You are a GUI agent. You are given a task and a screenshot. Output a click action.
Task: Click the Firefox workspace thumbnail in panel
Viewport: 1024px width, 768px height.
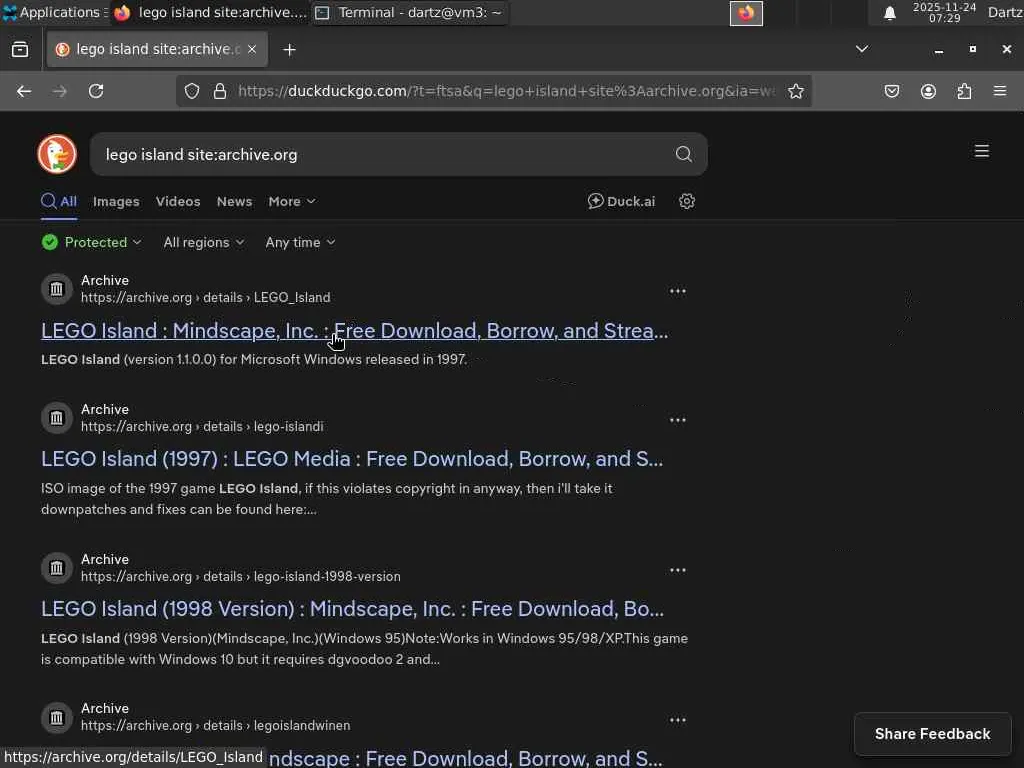746,13
